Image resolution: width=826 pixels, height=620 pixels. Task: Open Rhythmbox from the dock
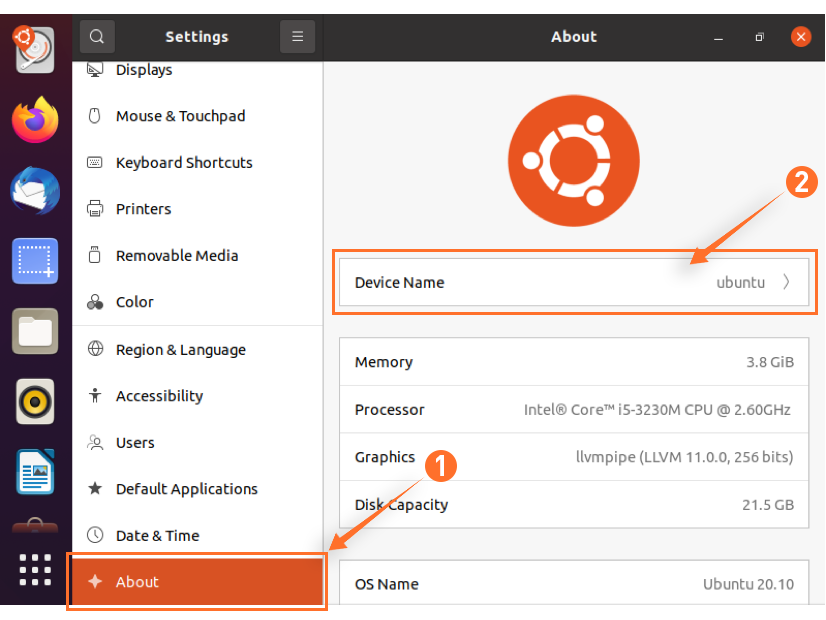(35, 401)
